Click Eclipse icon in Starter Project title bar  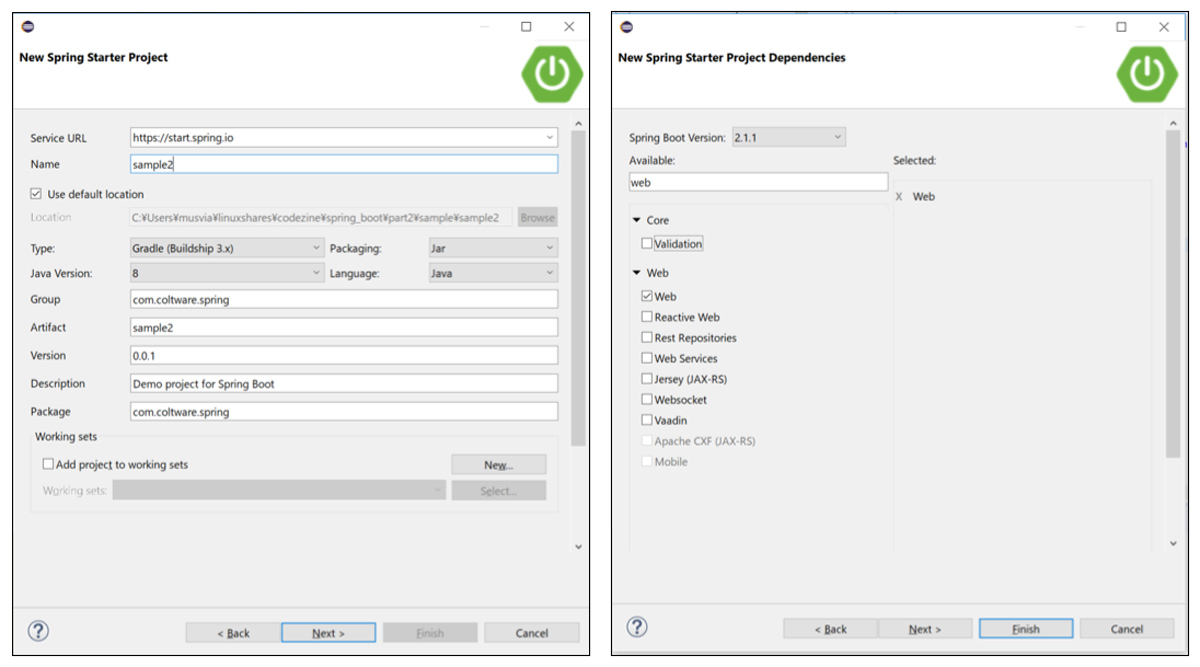(27, 27)
